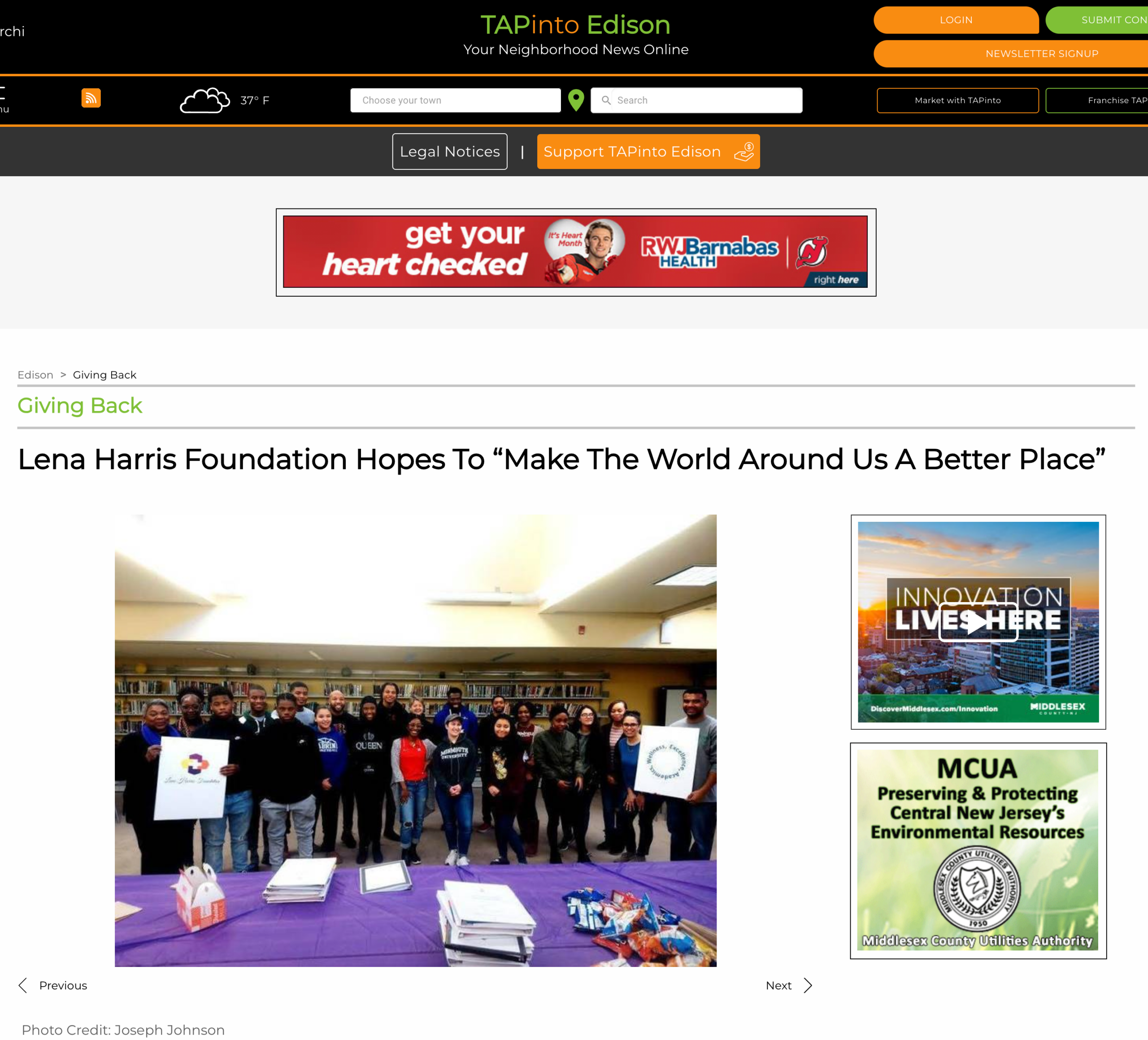
Task: Open the Edison breadcrumb link
Action: (35, 375)
